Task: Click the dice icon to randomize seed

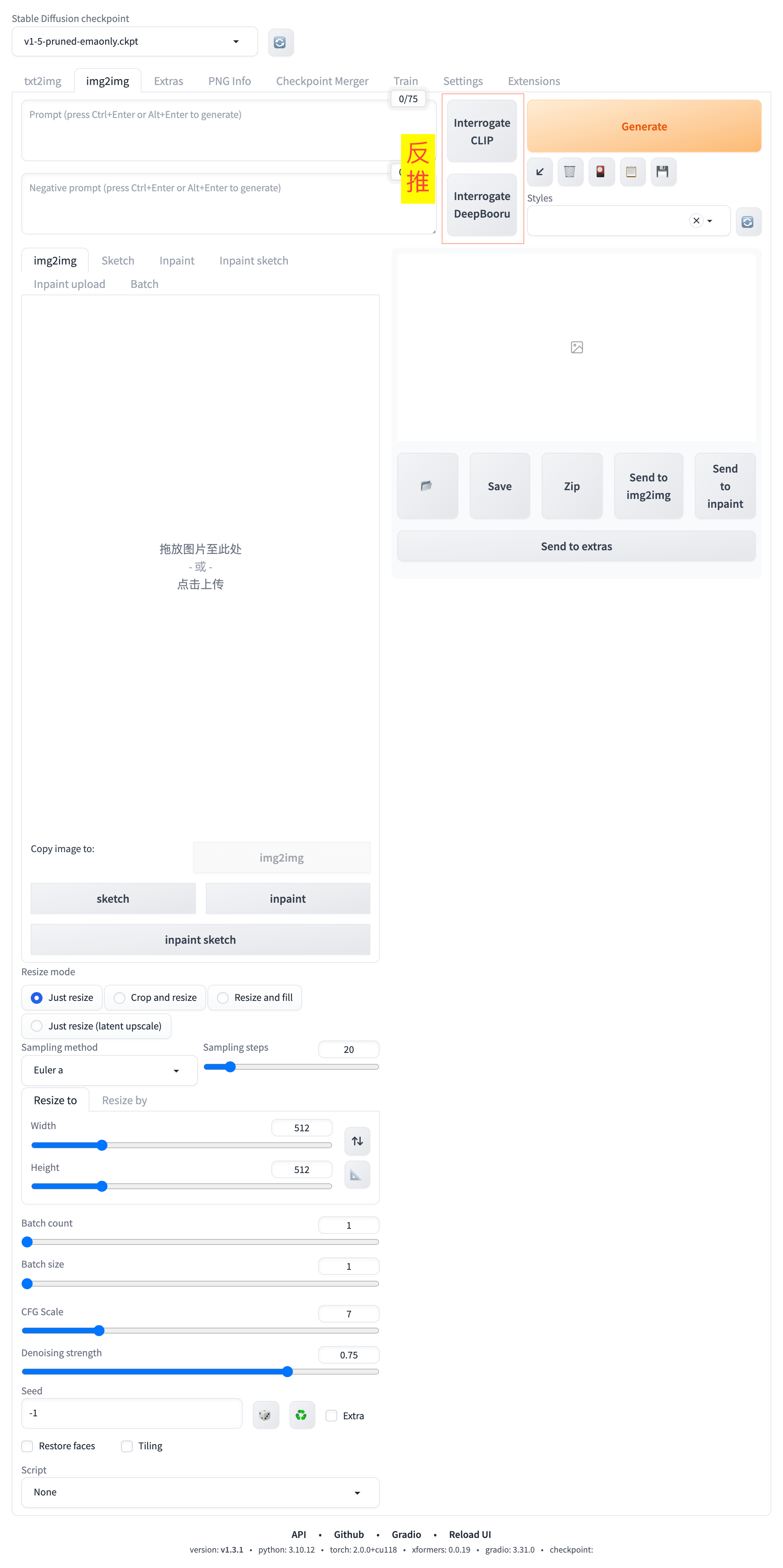Action: (265, 1414)
